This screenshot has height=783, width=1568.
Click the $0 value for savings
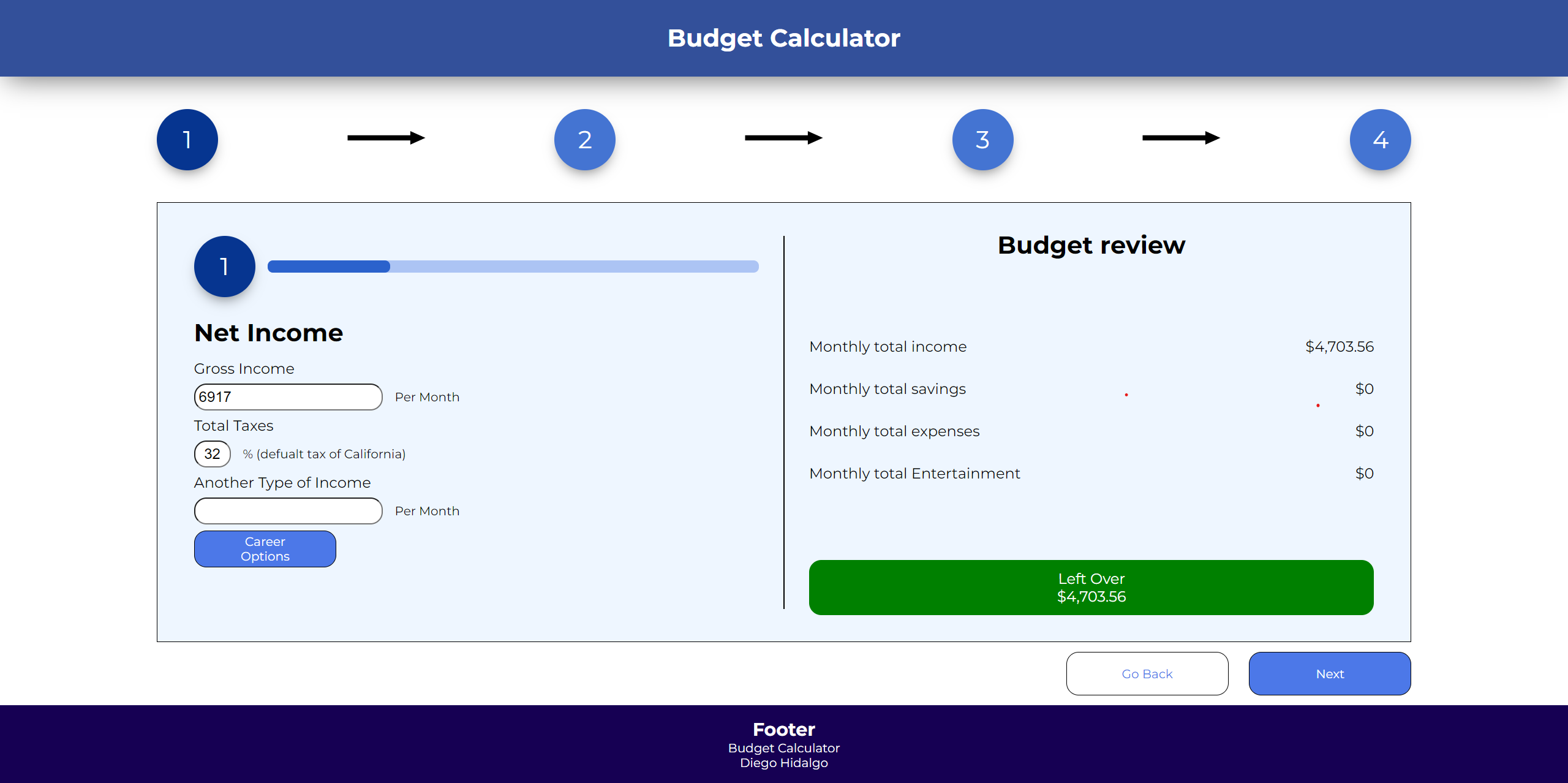point(1364,389)
